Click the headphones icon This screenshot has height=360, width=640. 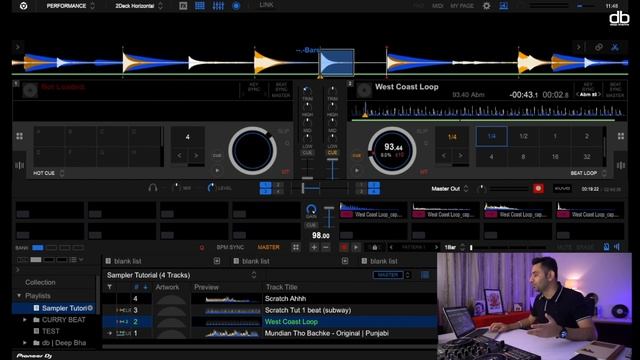coord(153,188)
